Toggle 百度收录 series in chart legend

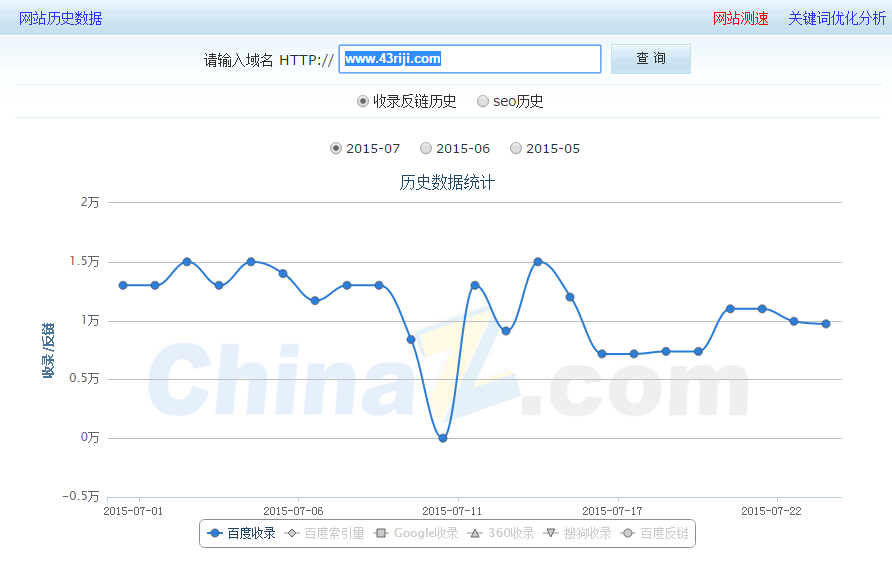241,533
